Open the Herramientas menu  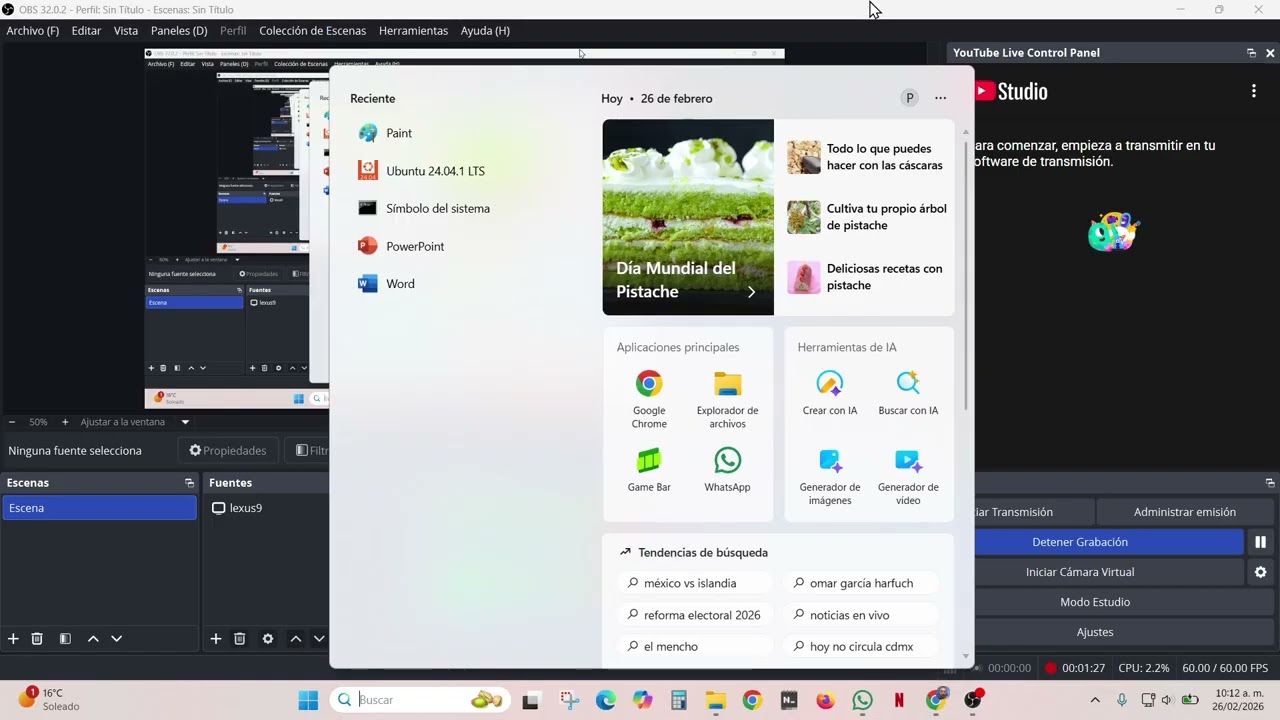click(x=413, y=31)
